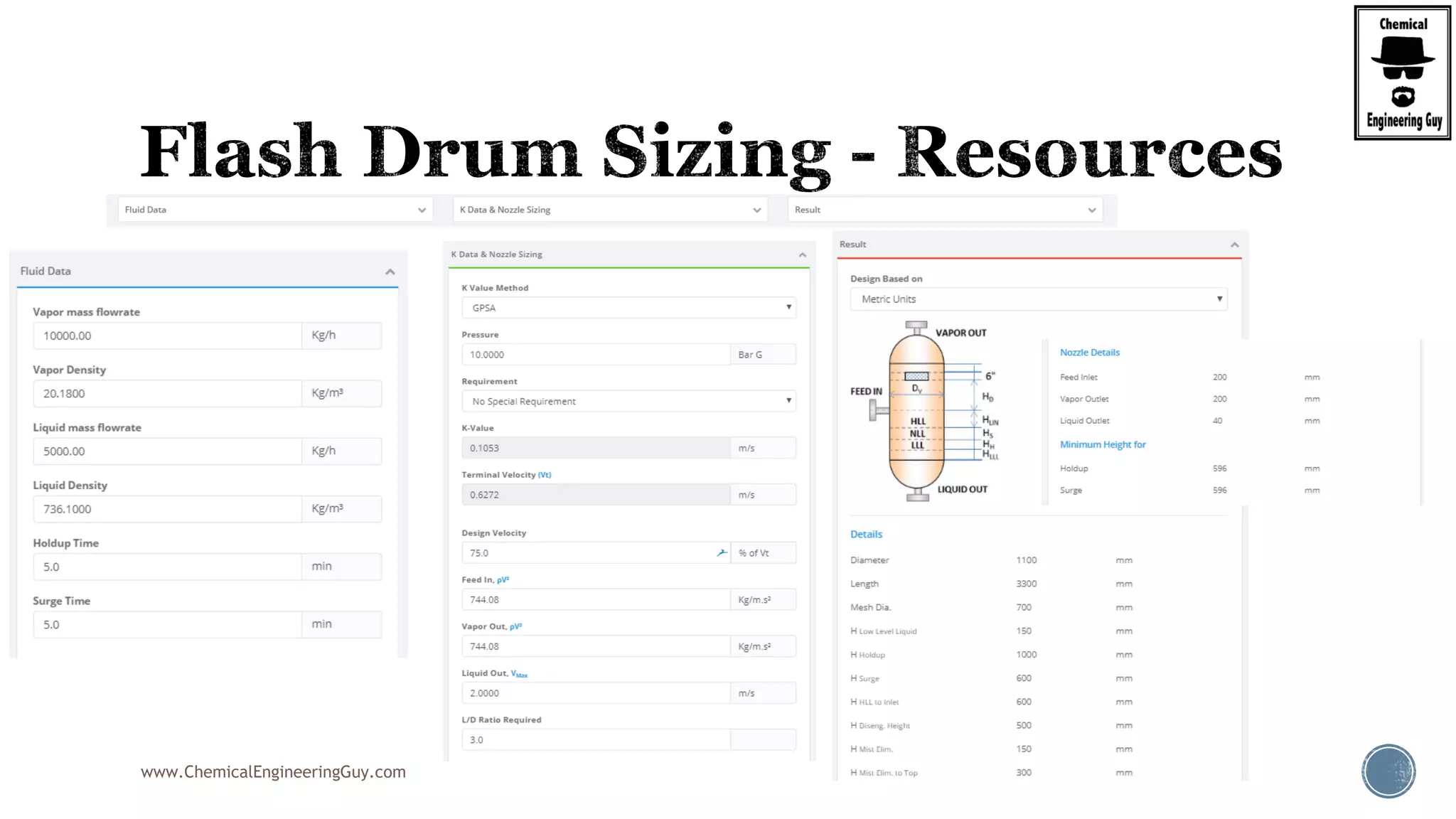1456x819 pixels.
Task: Collapse the K Data & Nozzle Sizing panel
Action: pos(802,255)
